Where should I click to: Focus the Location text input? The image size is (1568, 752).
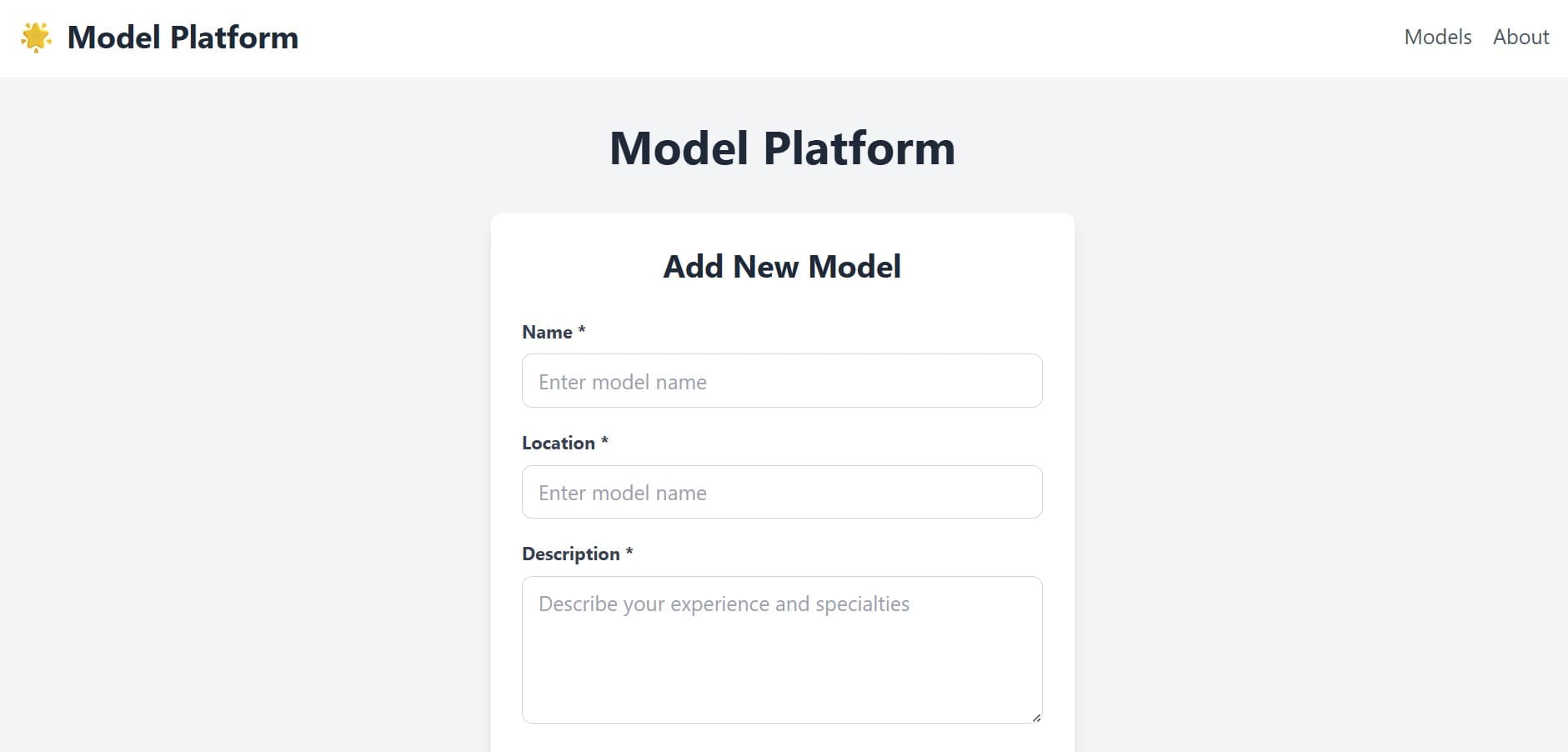[x=782, y=492]
